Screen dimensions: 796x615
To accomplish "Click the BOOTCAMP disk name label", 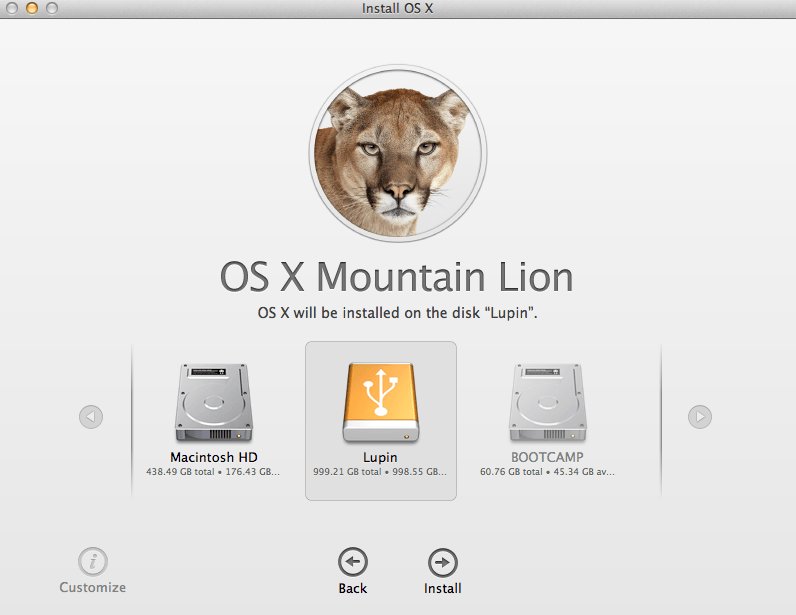I will [x=547, y=457].
